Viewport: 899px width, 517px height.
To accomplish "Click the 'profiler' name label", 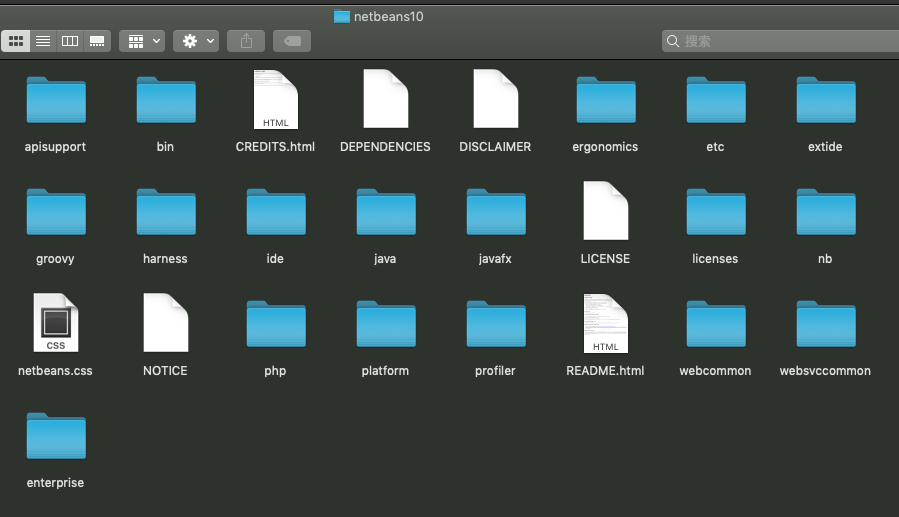I will coord(495,371).
